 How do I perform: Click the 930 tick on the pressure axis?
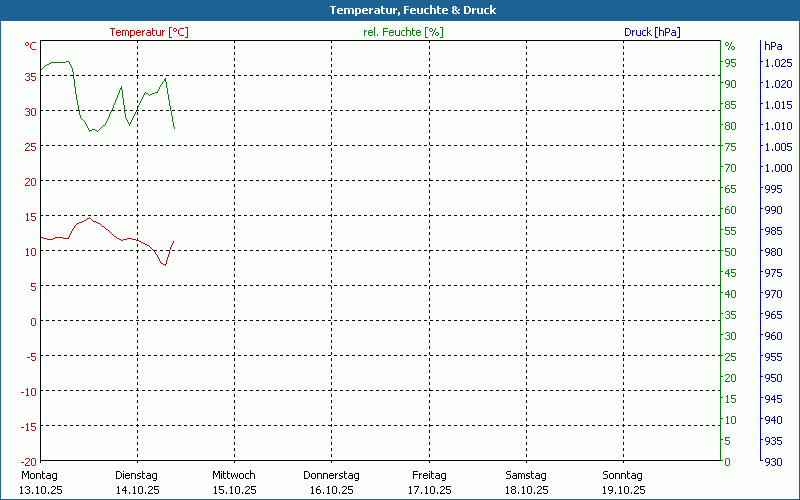coord(773,461)
